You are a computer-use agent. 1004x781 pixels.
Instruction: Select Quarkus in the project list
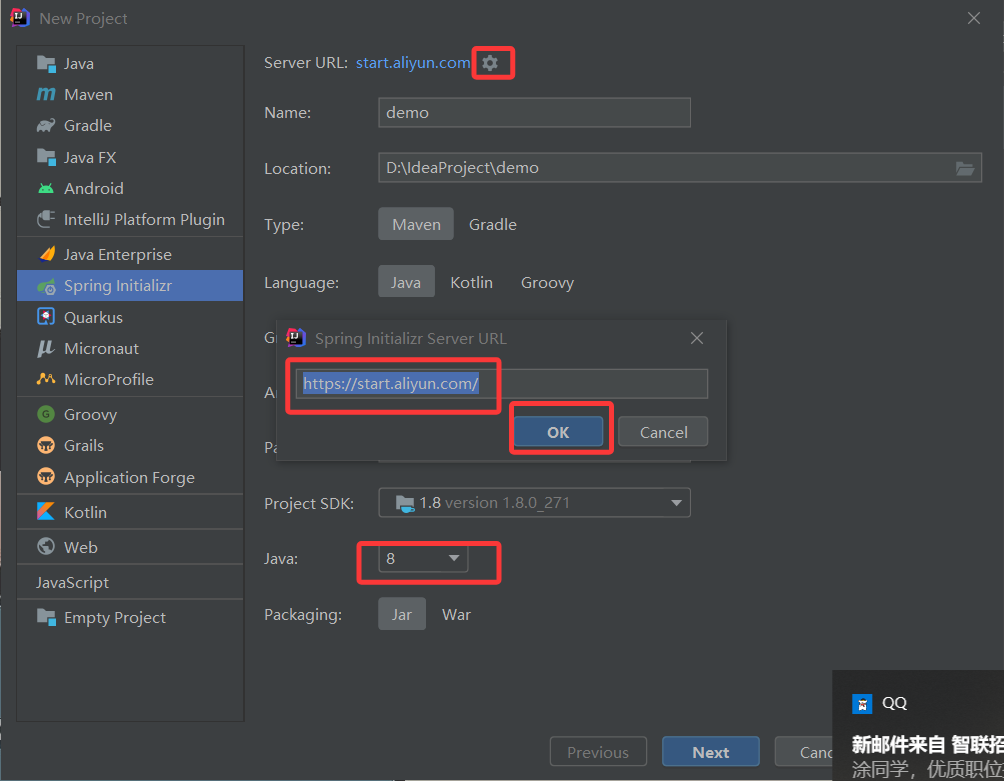[130, 317]
